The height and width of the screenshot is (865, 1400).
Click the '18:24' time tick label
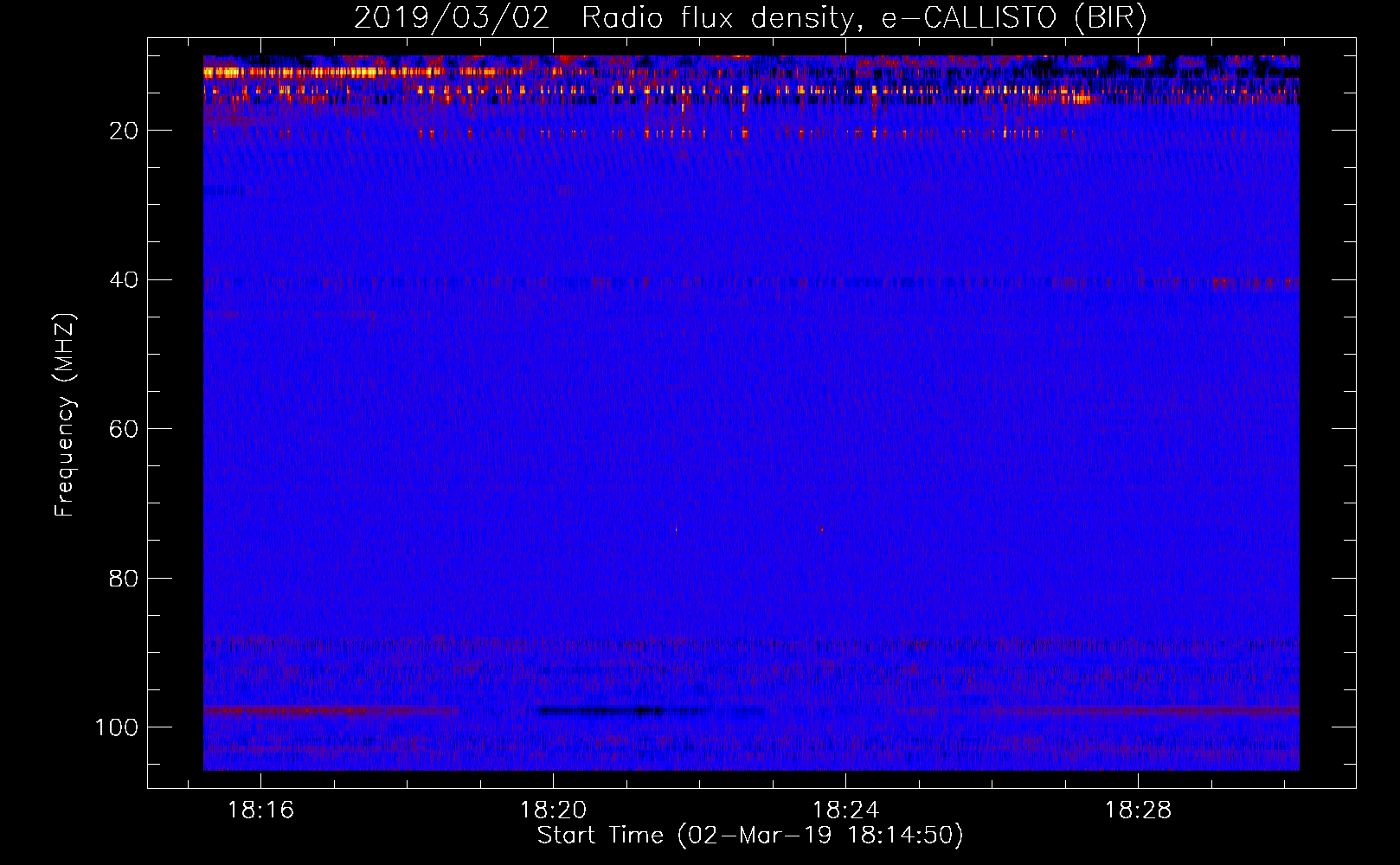tap(845, 811)
